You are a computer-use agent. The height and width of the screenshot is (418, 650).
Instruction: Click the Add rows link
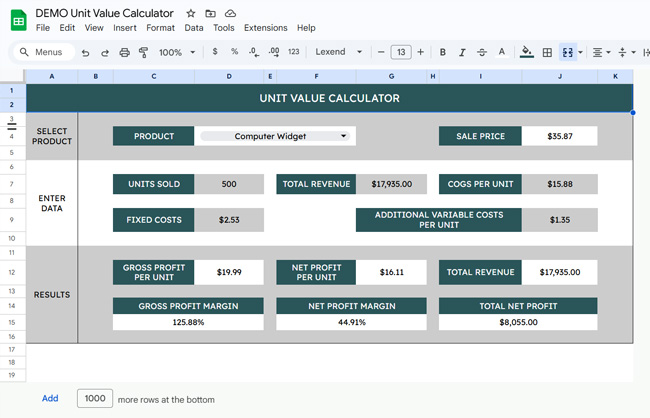coord(50,399)
